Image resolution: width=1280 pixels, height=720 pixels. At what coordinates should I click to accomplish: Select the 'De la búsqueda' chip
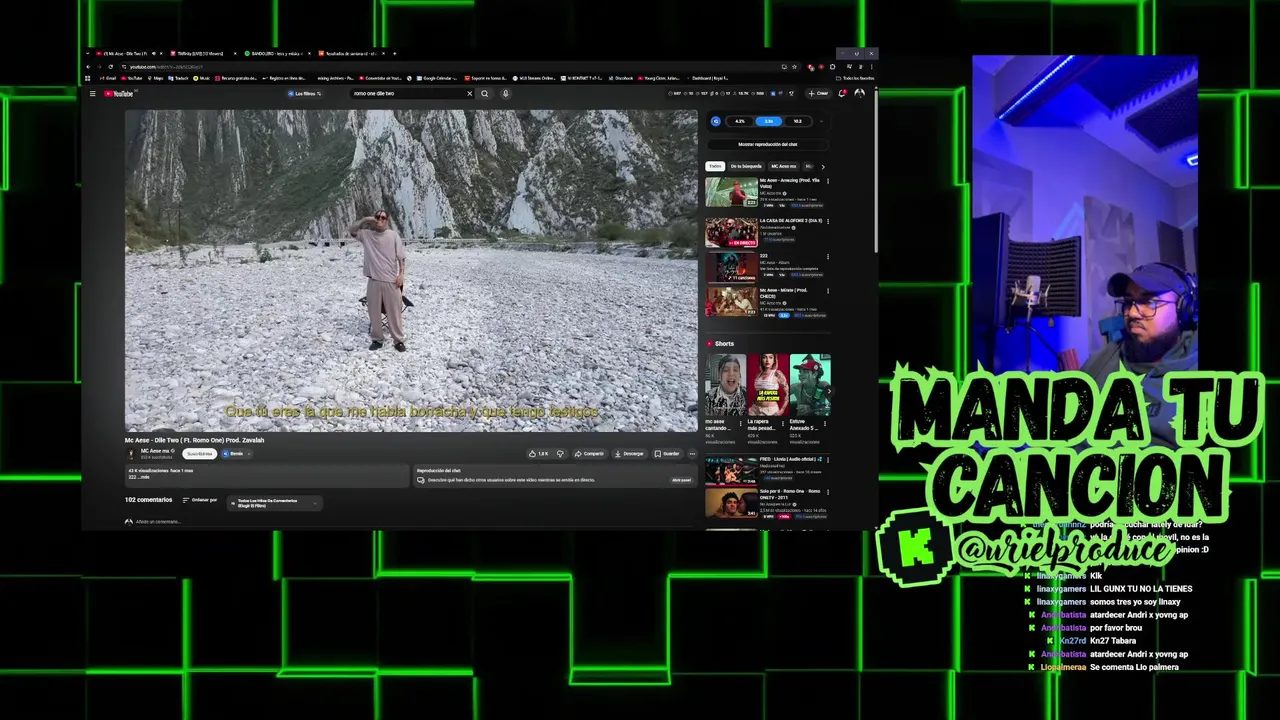point(746,166)
